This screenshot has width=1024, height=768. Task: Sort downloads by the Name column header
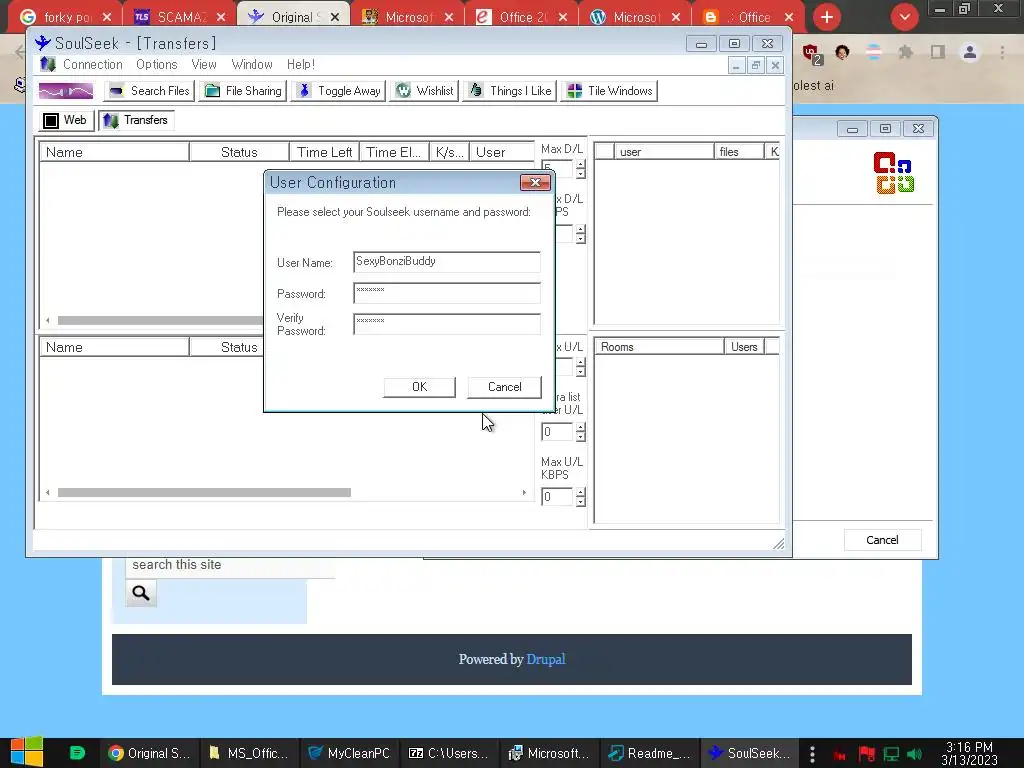coord(114,152)
